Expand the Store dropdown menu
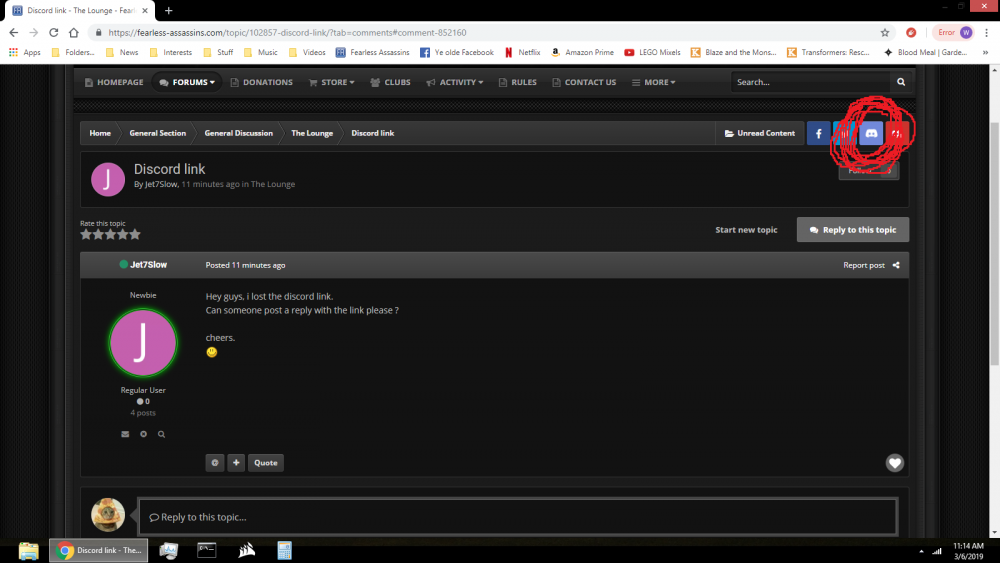The image size is (1000, 563). (x=332, y=82)
